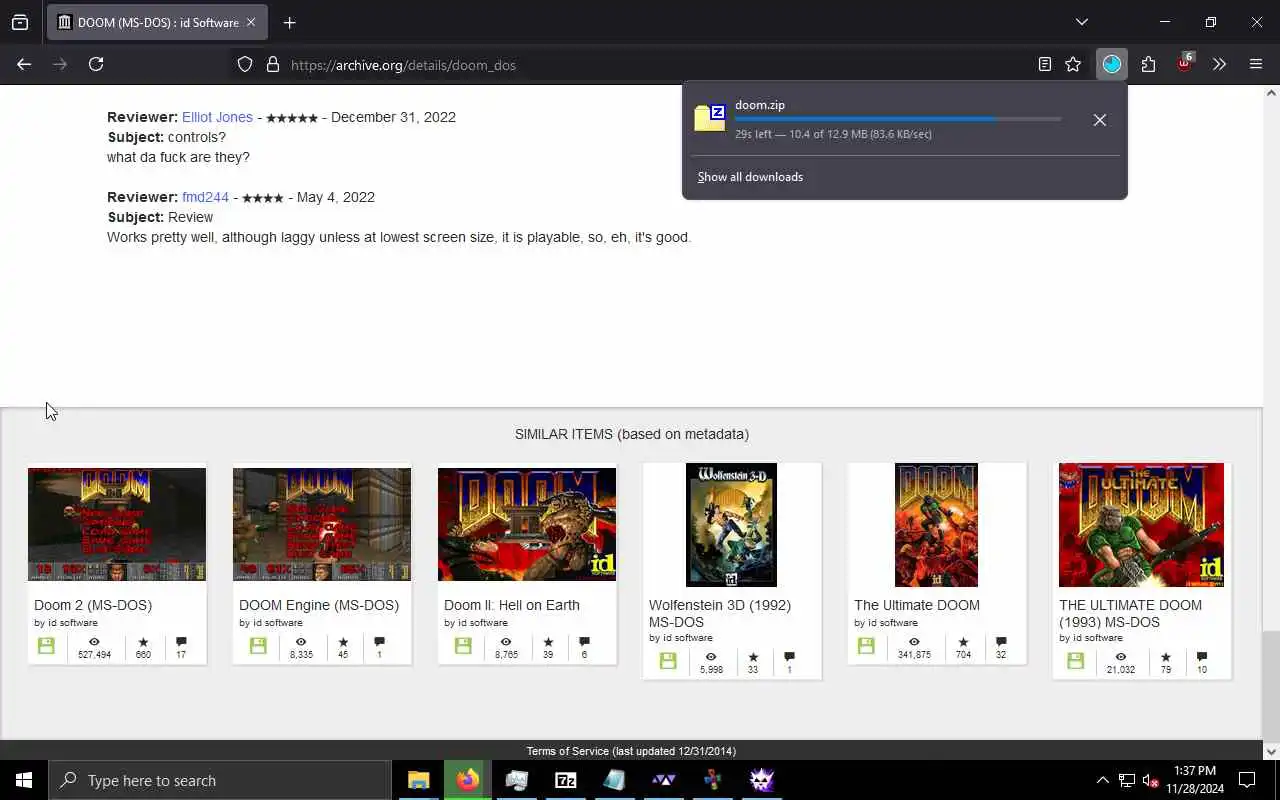The width and height of the screenshot is (1280, 800).
Task: Click the doom.zip download progress bar
Action: (x=898, y=119)
